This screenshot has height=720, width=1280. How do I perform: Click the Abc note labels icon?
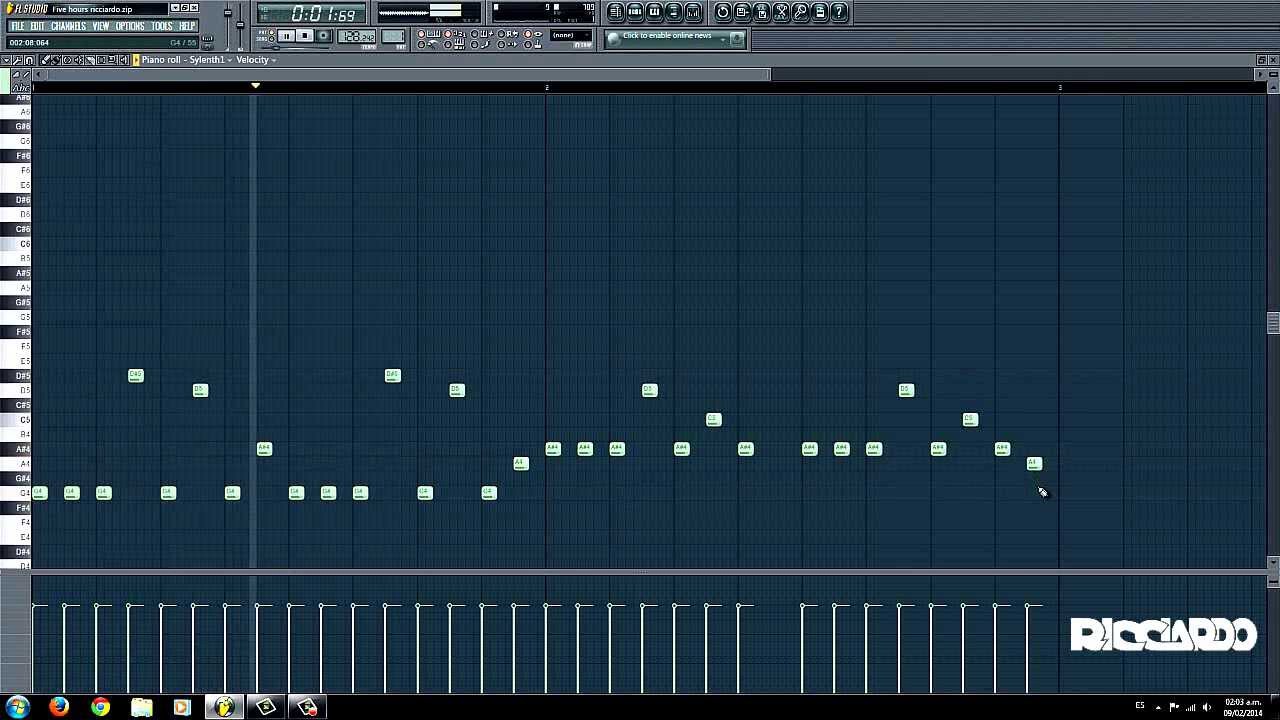click(21, 88)
